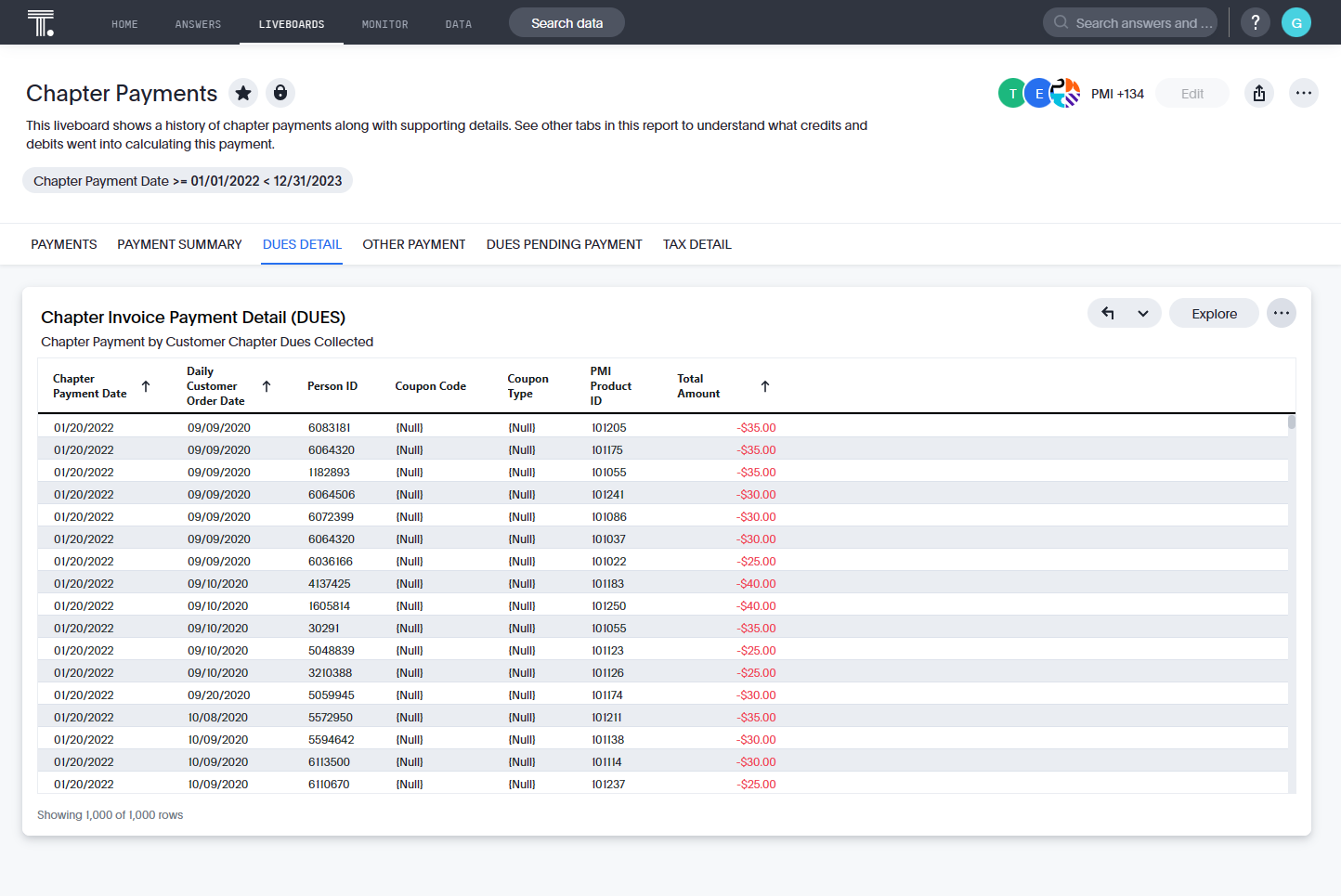
Task: Click the lock icon beside Chapter Payments
Action: 280,93
